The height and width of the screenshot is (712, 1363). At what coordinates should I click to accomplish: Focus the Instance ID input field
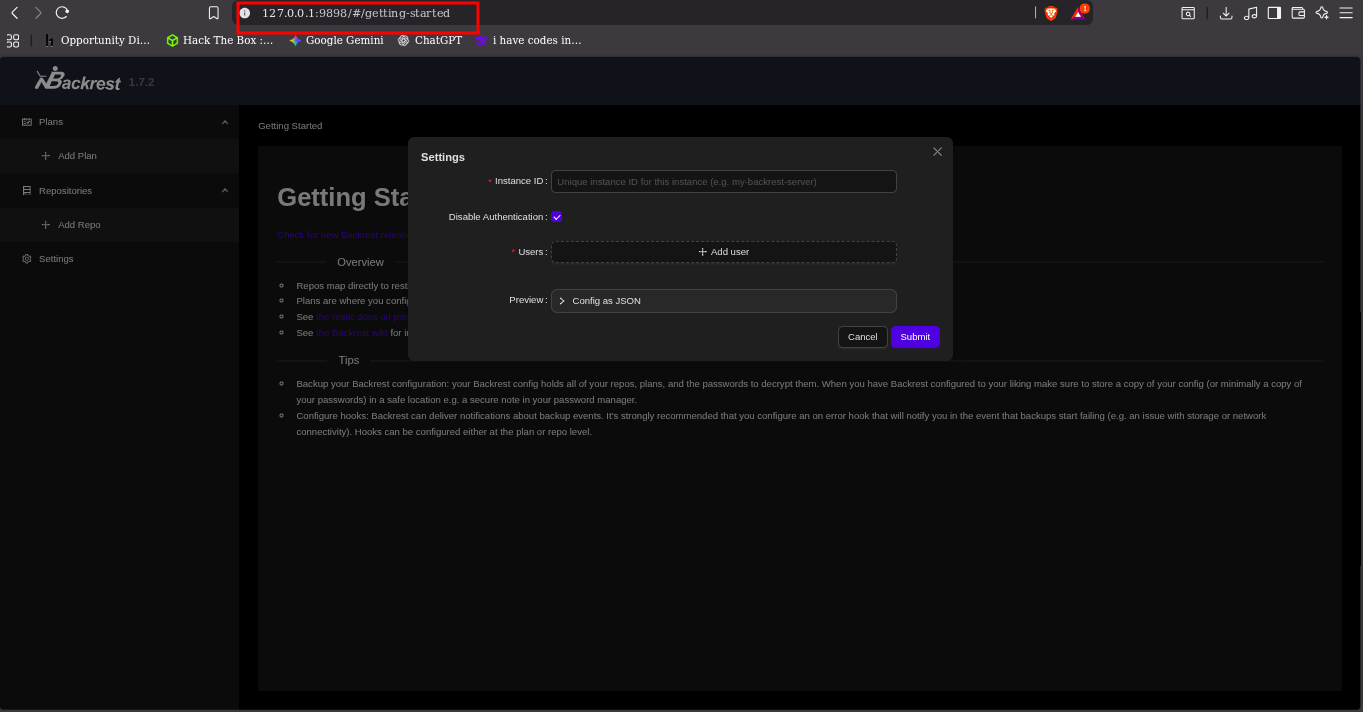[x=723, y=182]
